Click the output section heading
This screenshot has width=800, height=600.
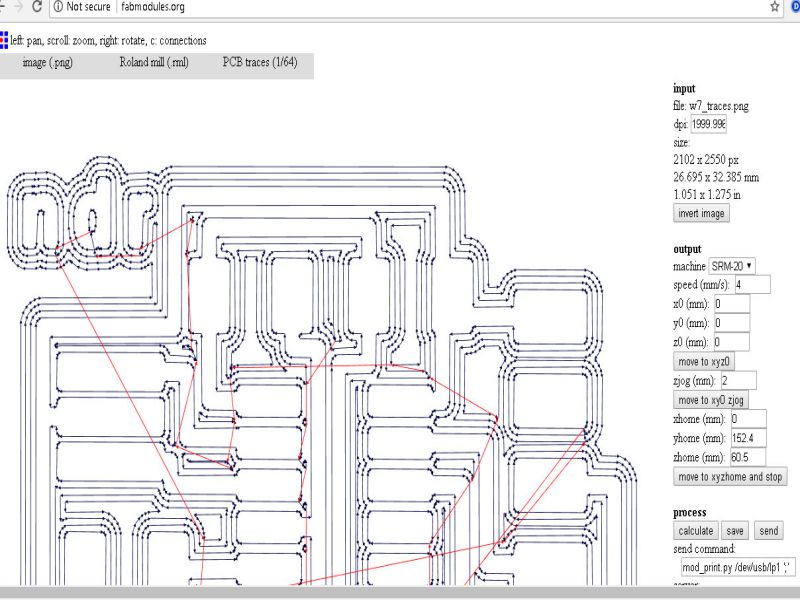(x=687, y=249)
